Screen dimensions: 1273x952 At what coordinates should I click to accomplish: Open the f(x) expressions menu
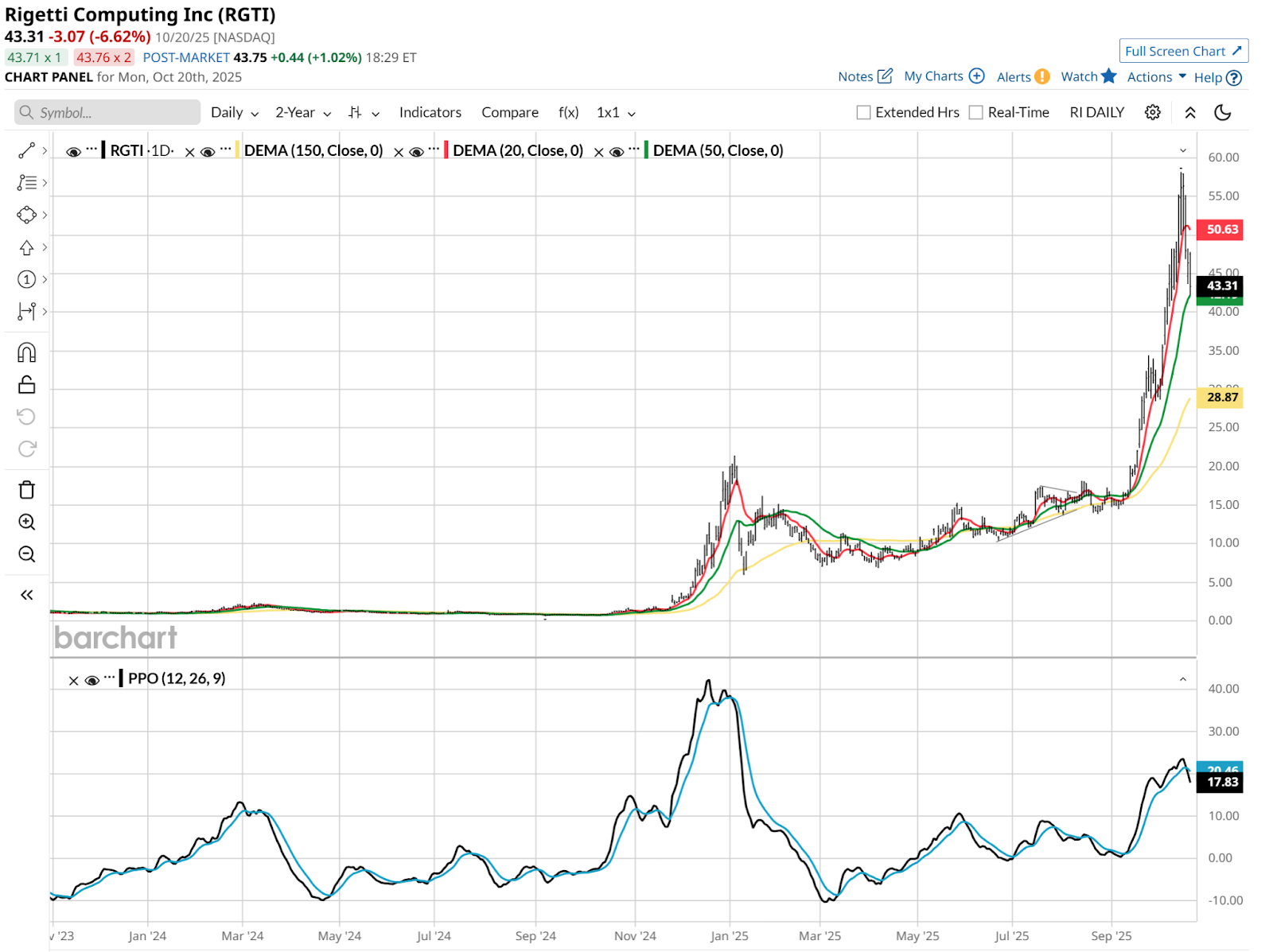[568, 112]
